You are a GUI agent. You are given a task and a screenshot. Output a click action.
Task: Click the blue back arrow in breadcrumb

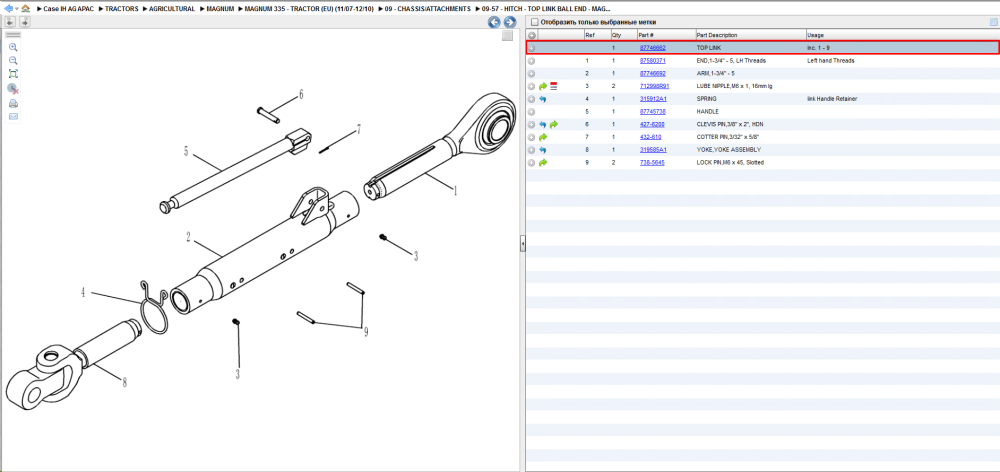tap(9, 9)
